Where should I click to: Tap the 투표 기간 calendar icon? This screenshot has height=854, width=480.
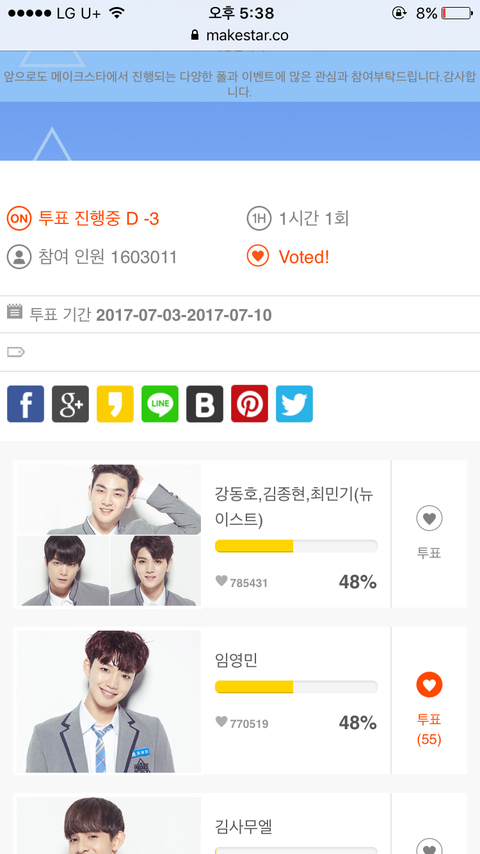pos(15,312)
